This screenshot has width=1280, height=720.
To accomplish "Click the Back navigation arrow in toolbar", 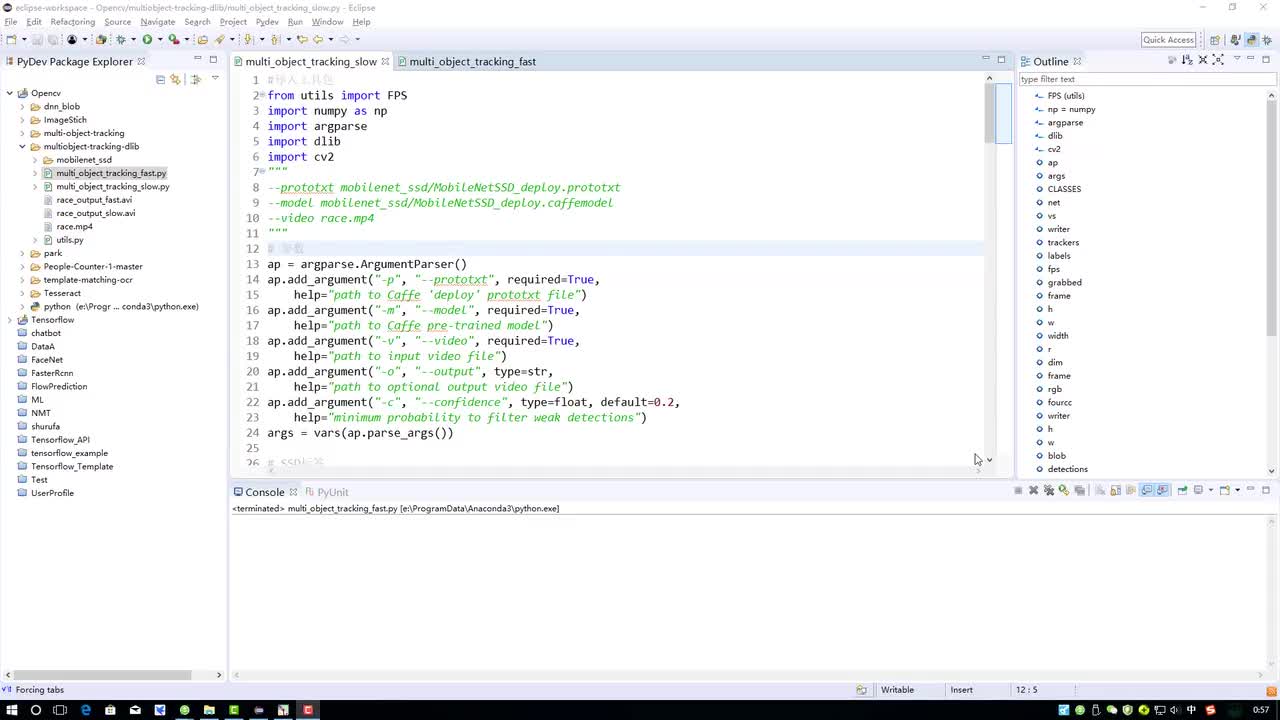I will pyautogui.click(x=318, y=40).
